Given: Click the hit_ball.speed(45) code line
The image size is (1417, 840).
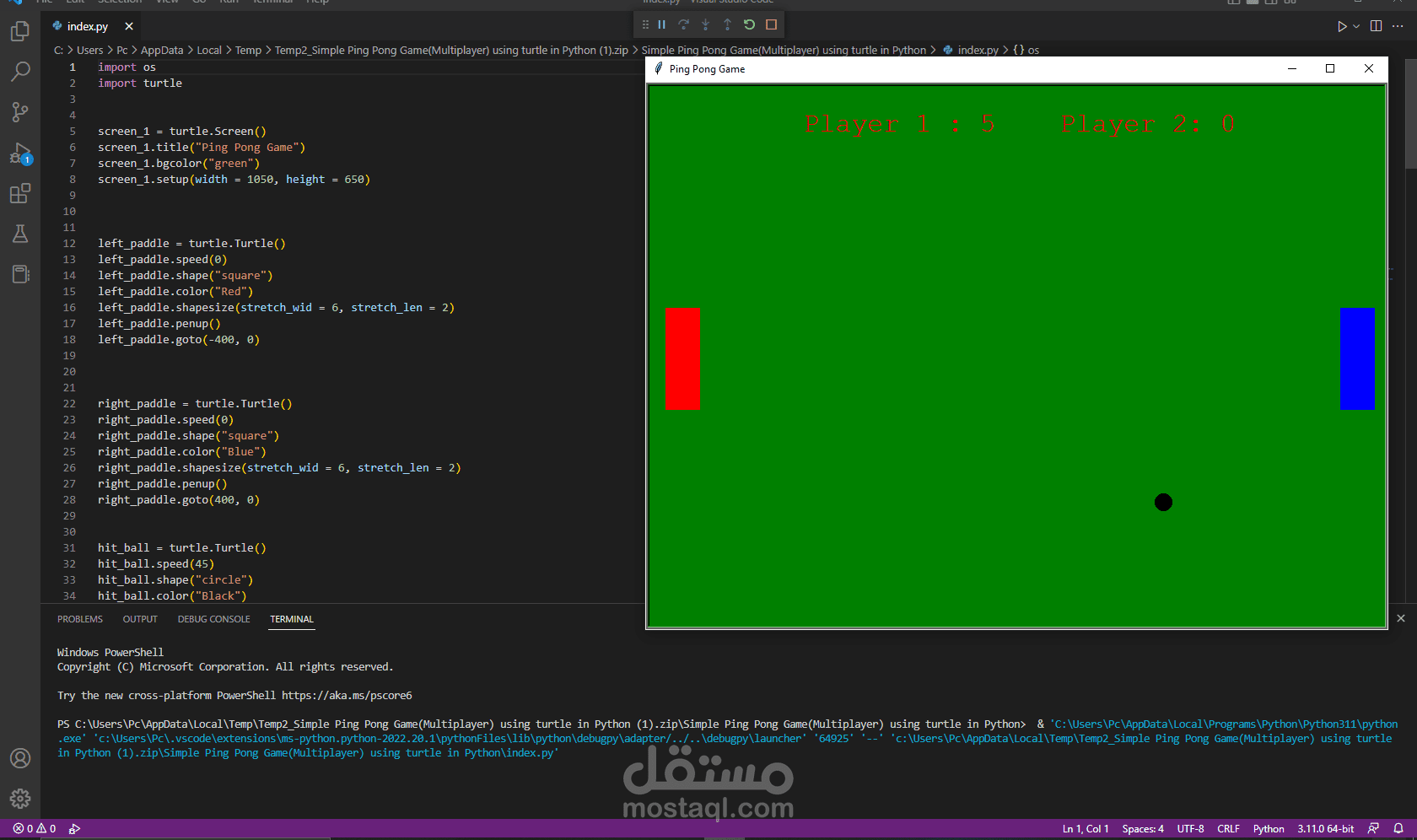Looking at the screenshot, I should pyautogui.click(x=156, y=564).
